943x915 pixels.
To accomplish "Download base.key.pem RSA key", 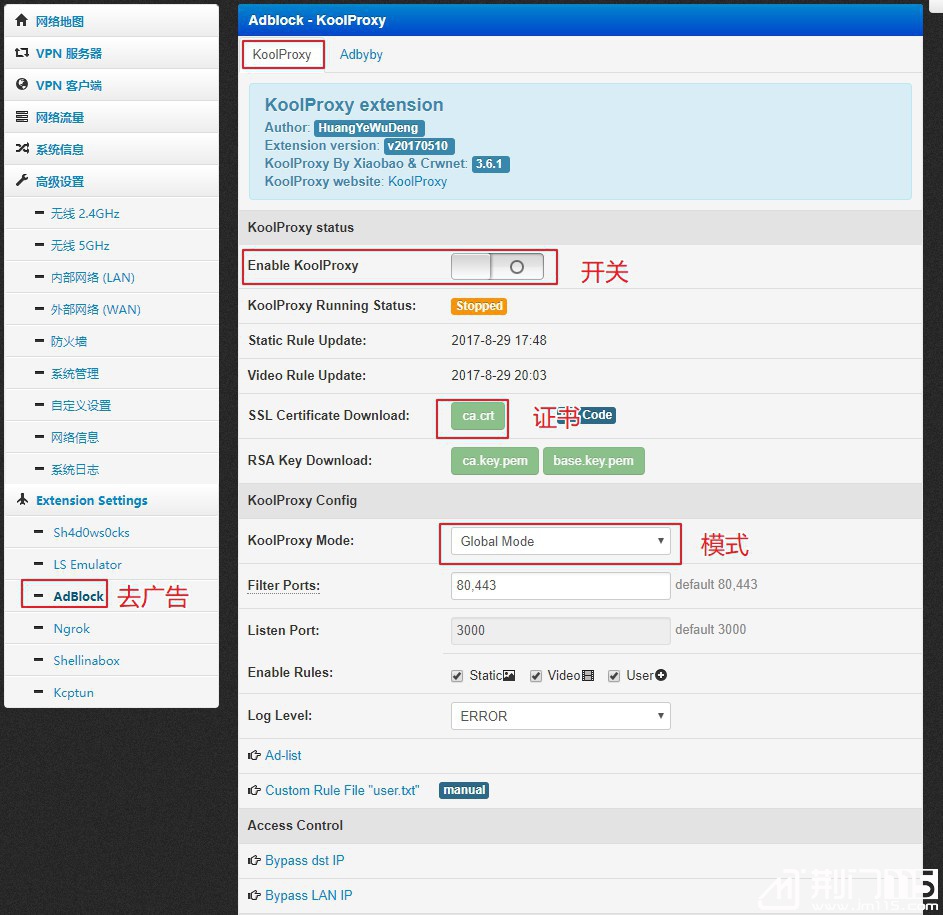I will 594,461.
